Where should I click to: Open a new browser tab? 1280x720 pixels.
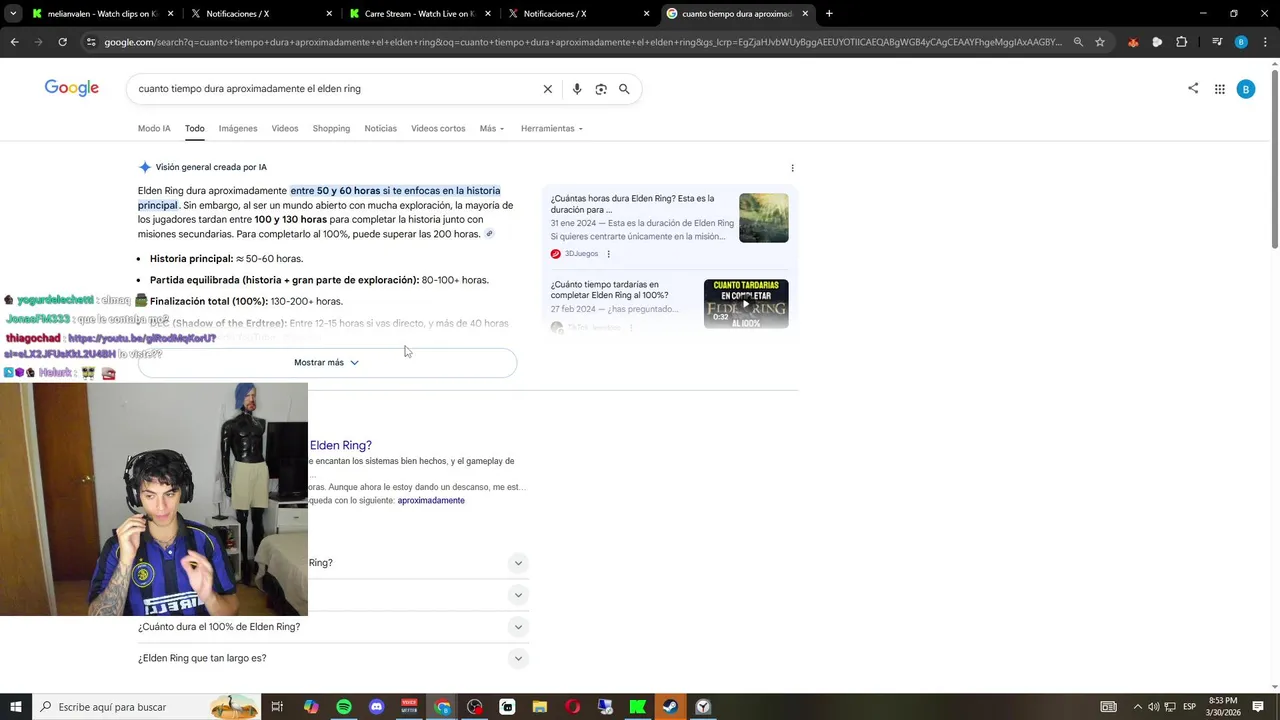pos(829,14)
